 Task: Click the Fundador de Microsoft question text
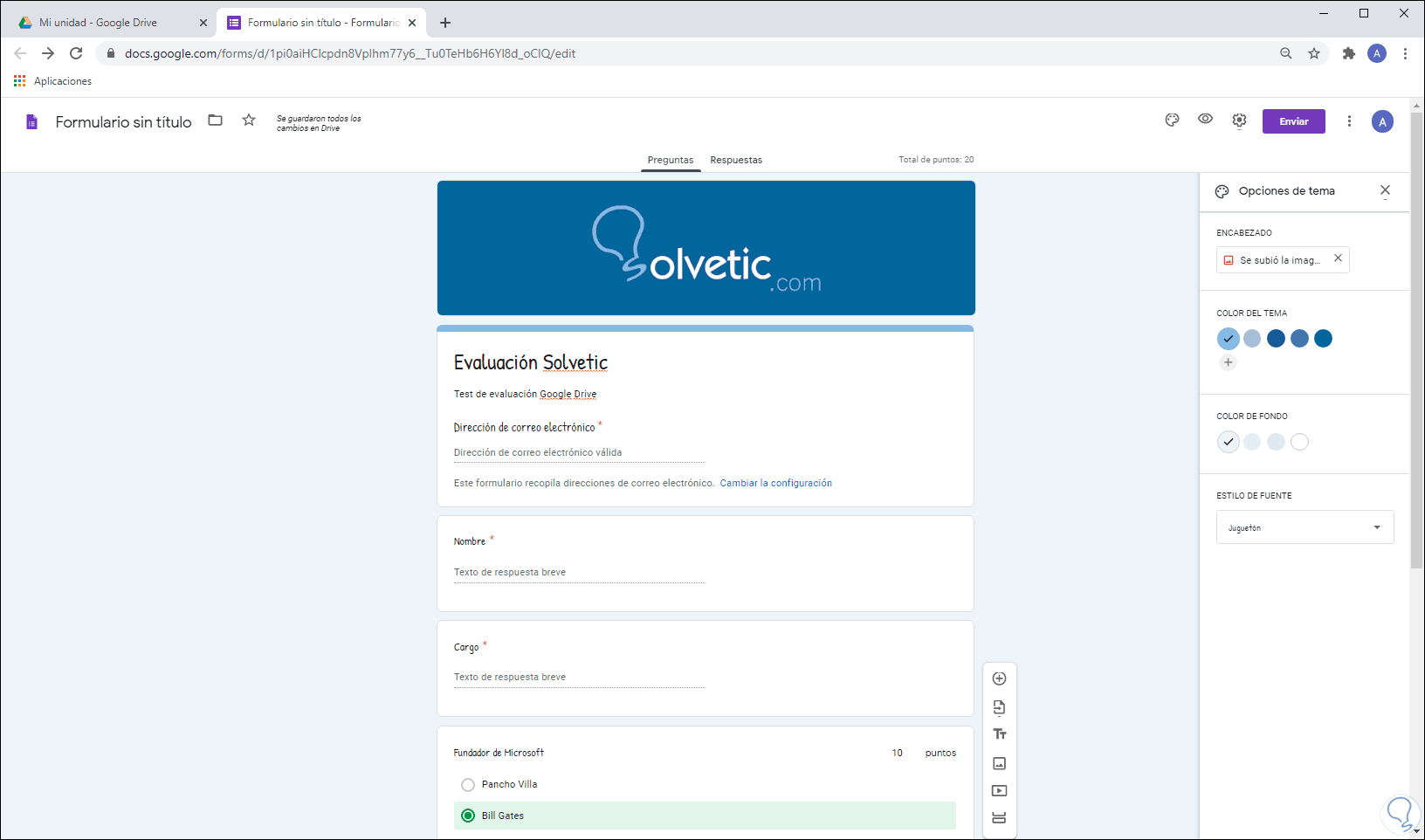[499, 753]
